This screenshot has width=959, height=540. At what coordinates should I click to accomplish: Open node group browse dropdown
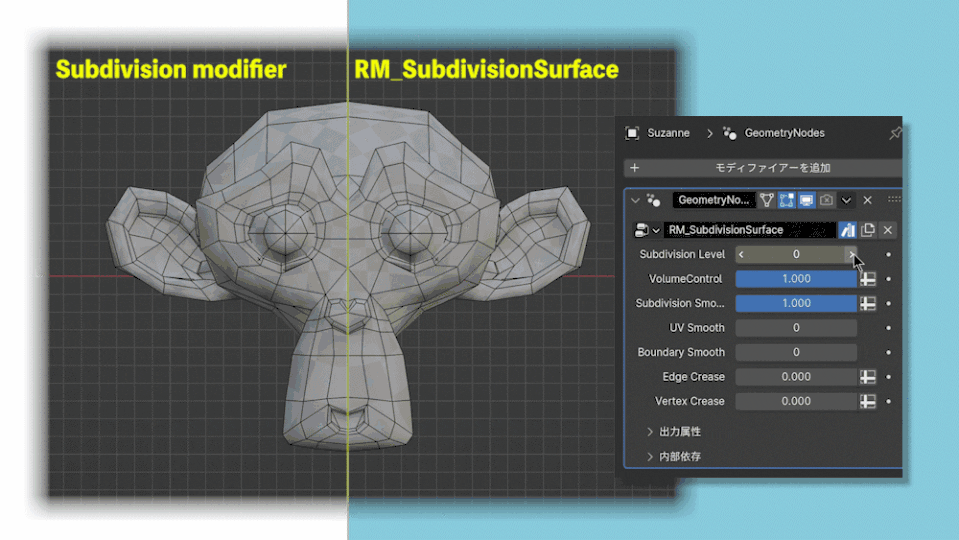(647, 230)
